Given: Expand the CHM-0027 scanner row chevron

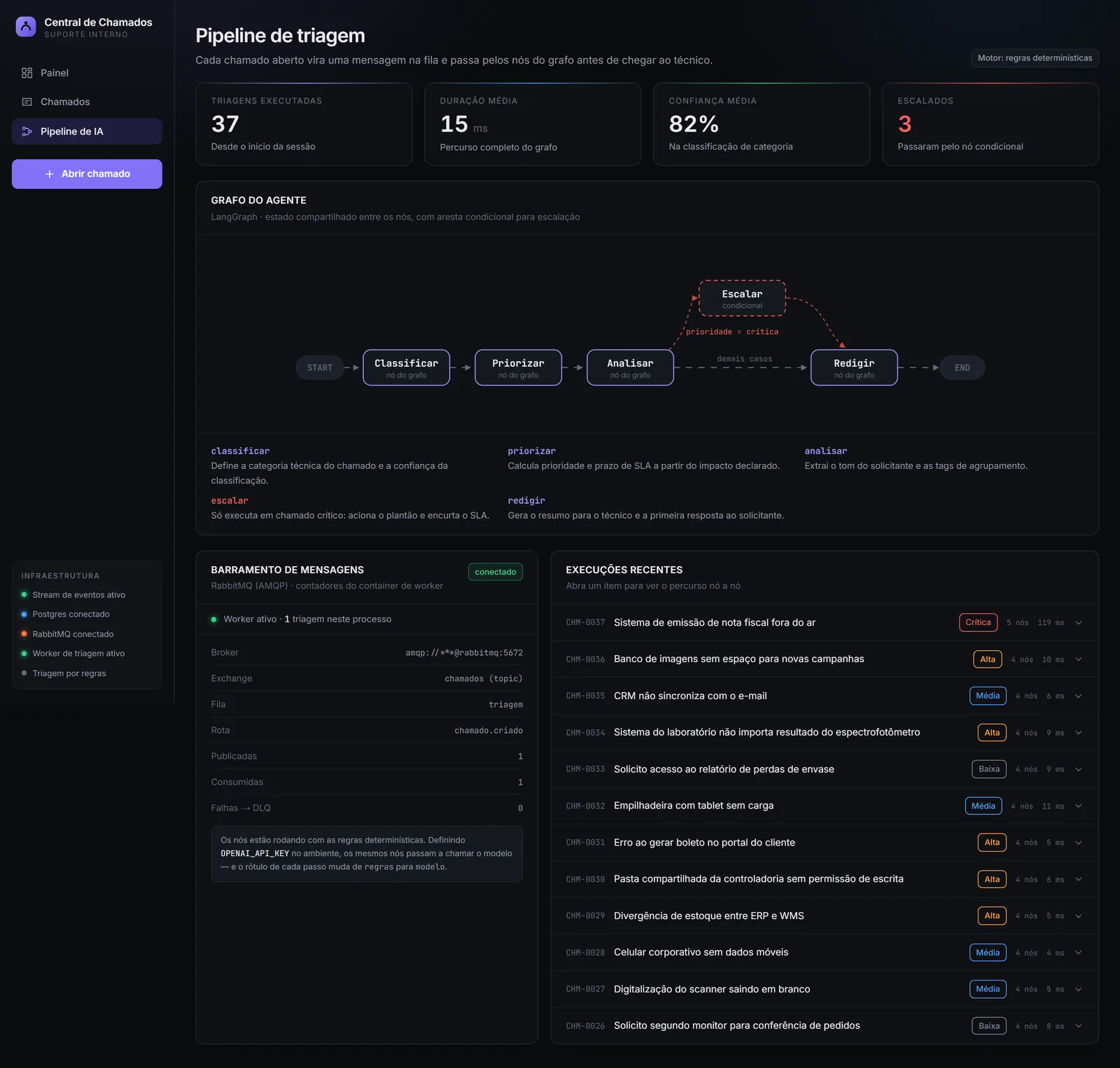Looking at the screenshot, I should pyautogui.click(x=1079, y=990).
